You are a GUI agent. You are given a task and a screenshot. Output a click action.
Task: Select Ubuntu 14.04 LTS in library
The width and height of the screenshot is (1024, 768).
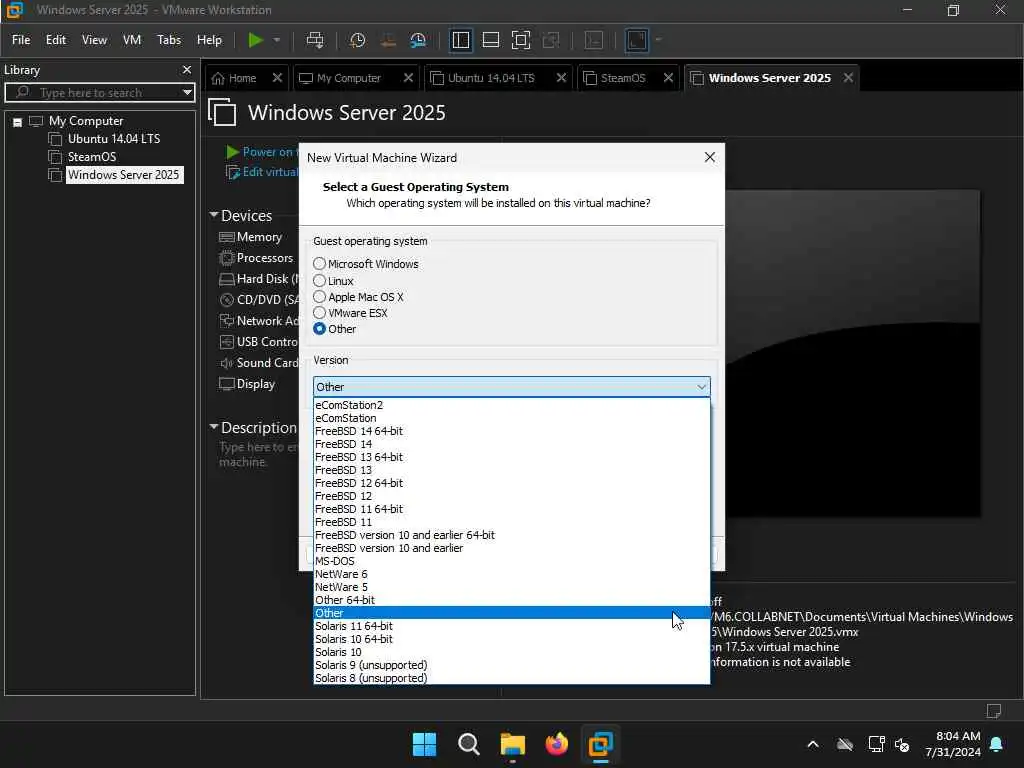coord(114,138)
